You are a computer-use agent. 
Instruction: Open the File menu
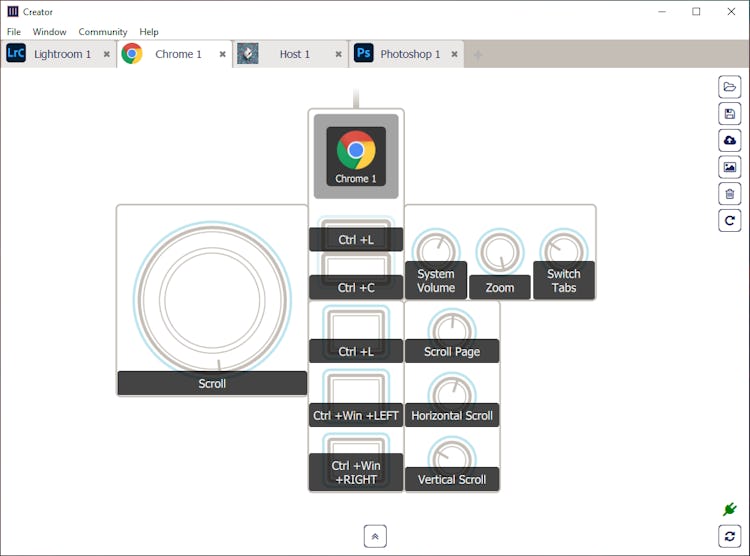point(14,32)
